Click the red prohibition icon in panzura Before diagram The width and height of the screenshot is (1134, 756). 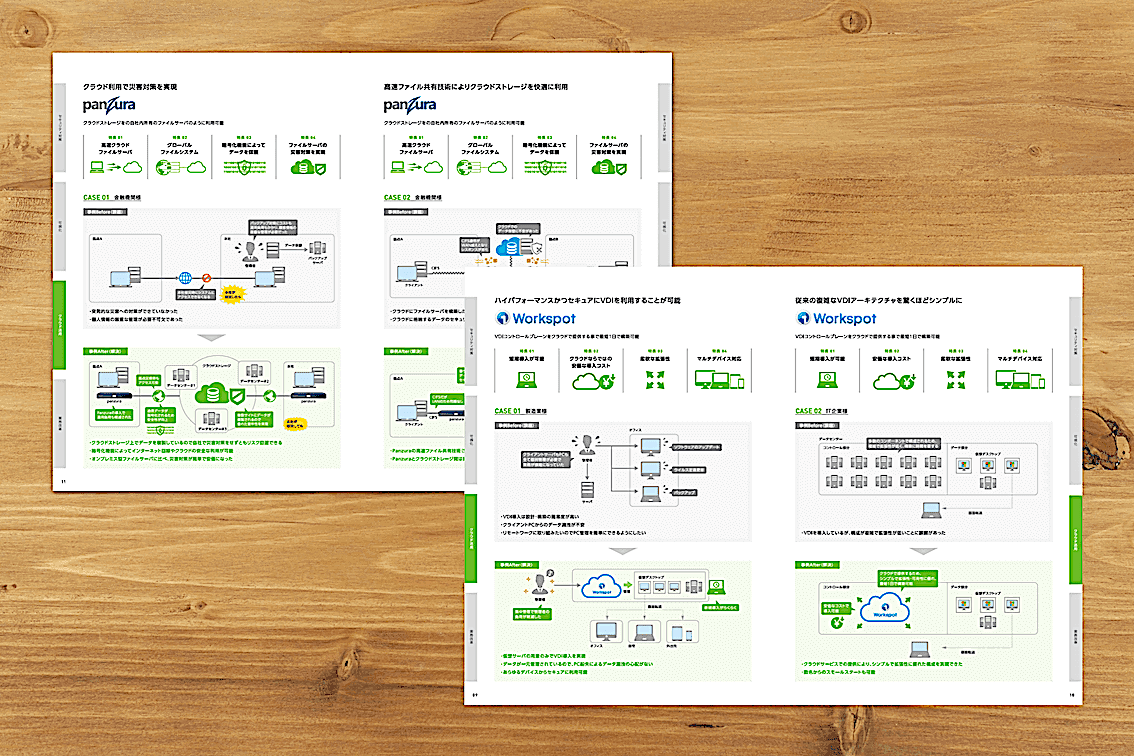coord(206,278)
